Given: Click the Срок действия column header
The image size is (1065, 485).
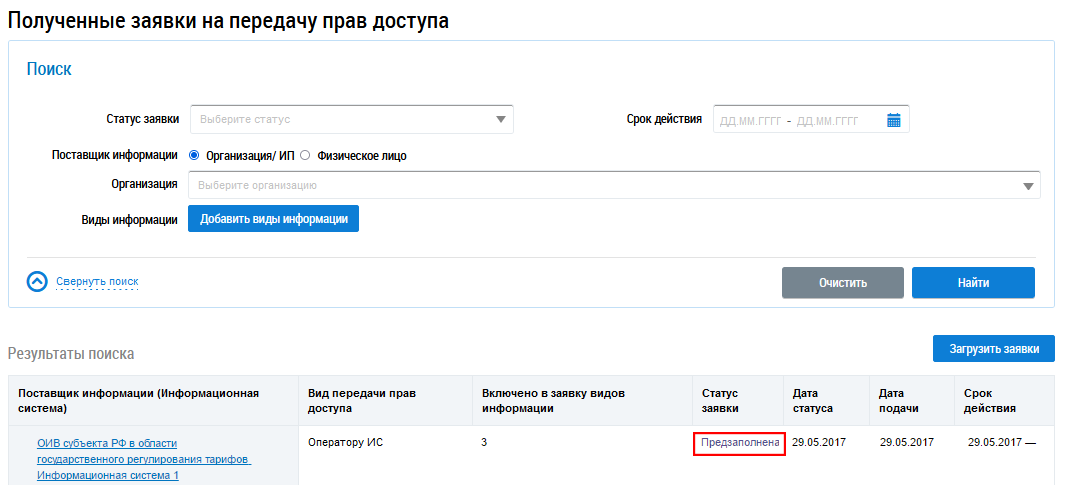Looking at the screenshot, I should [989, 400].
